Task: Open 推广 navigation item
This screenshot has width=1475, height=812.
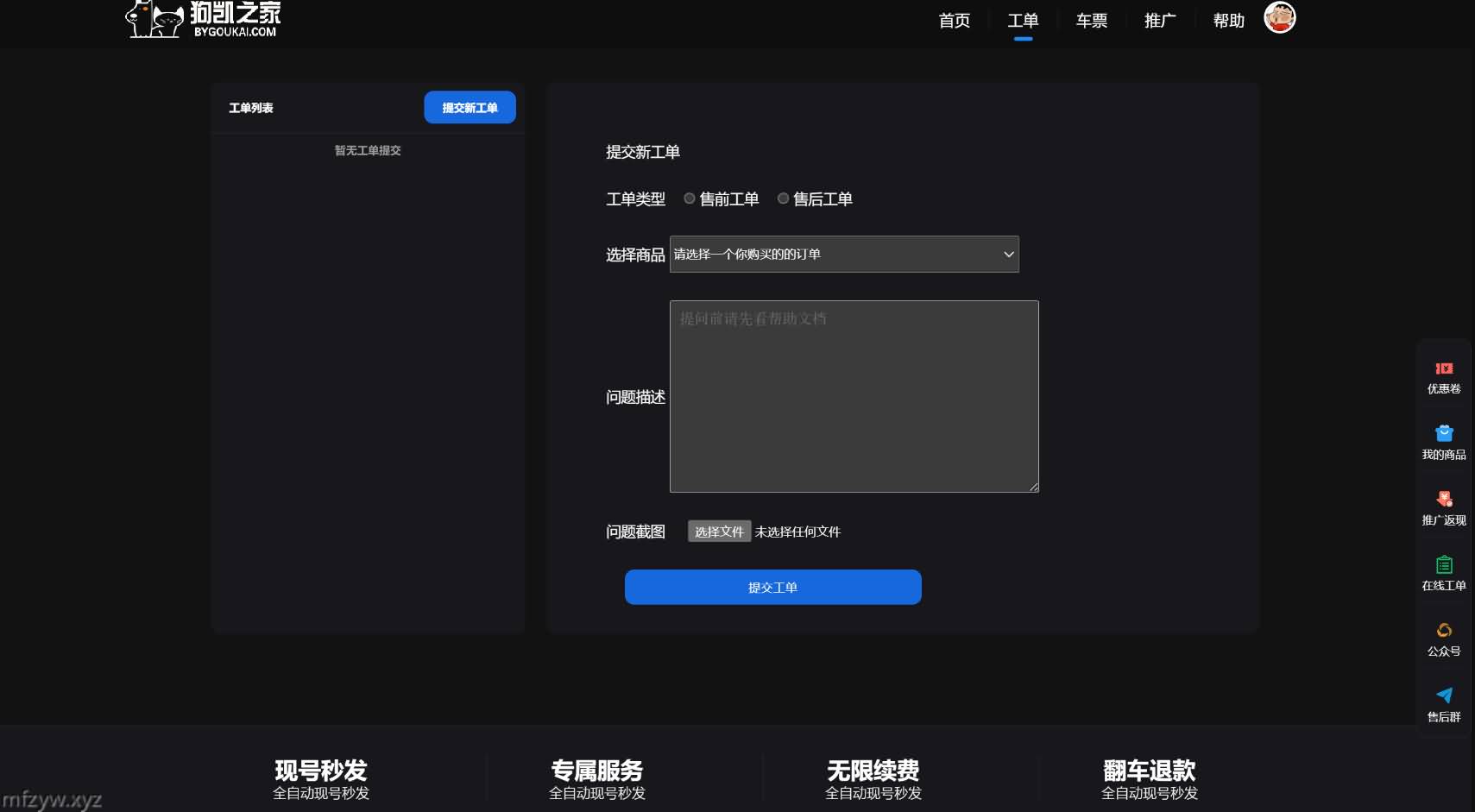Action: (1159, 21)
